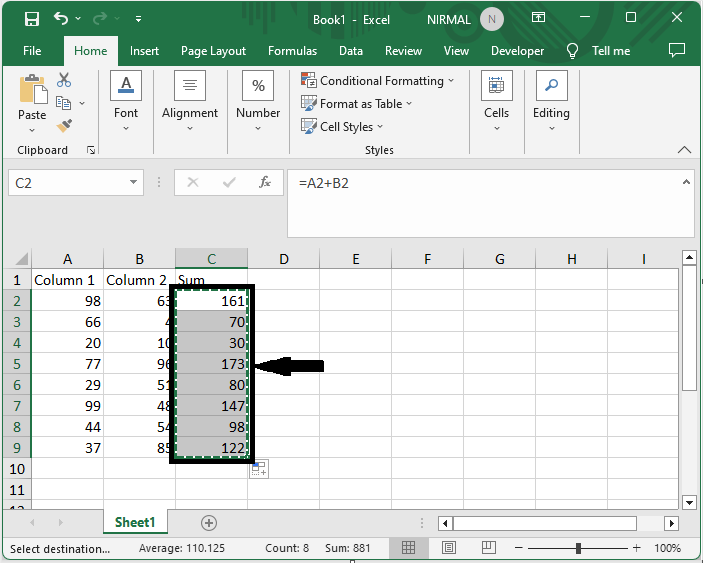Cancel the formula entry with X

pos(193,182)
